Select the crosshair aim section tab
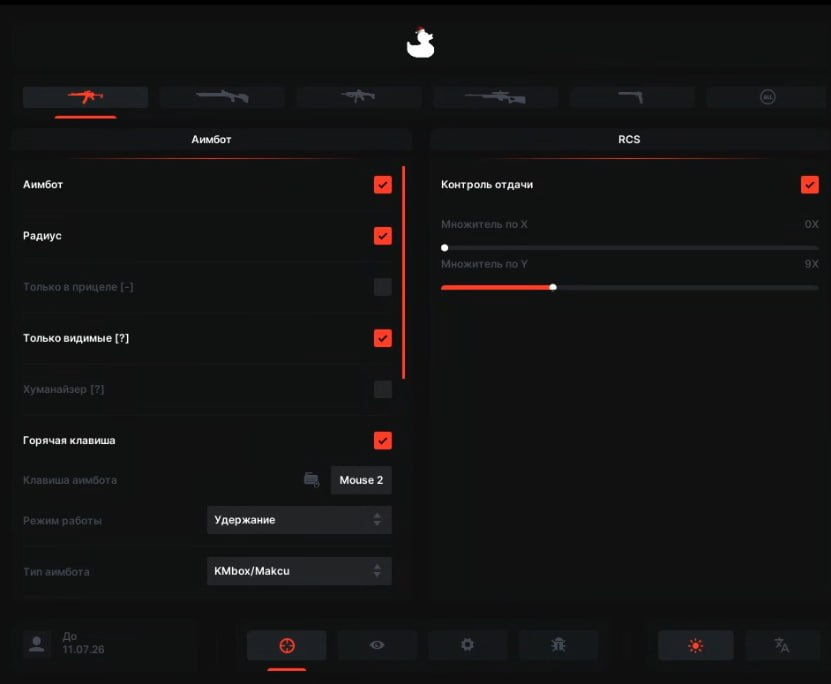 tap(287, 645)
